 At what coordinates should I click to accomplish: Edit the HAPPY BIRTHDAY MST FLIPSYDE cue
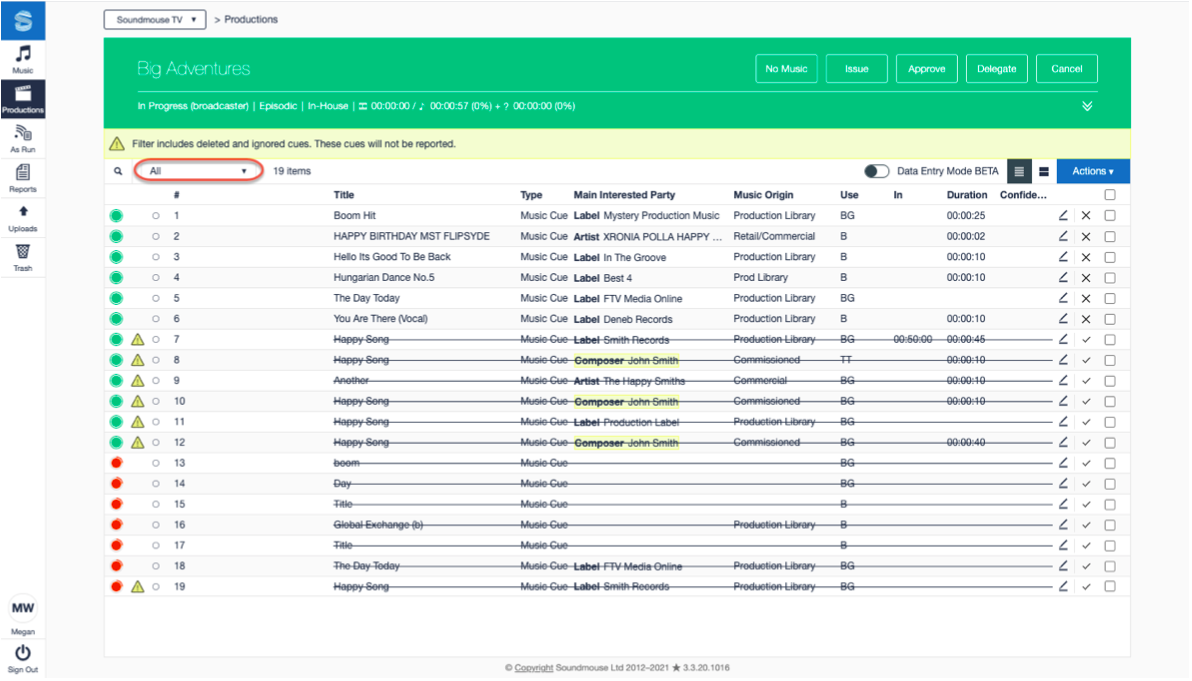point(1063,236)
